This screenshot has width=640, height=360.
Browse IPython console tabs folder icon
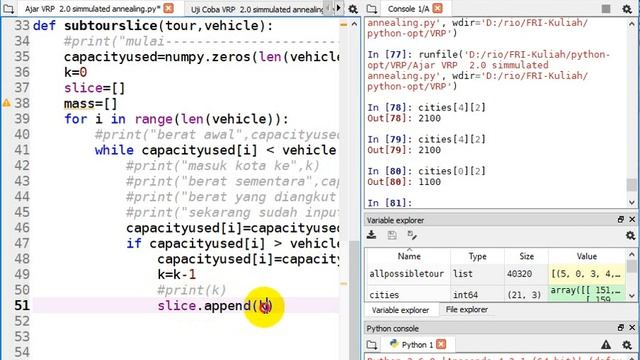pos(372,9)
